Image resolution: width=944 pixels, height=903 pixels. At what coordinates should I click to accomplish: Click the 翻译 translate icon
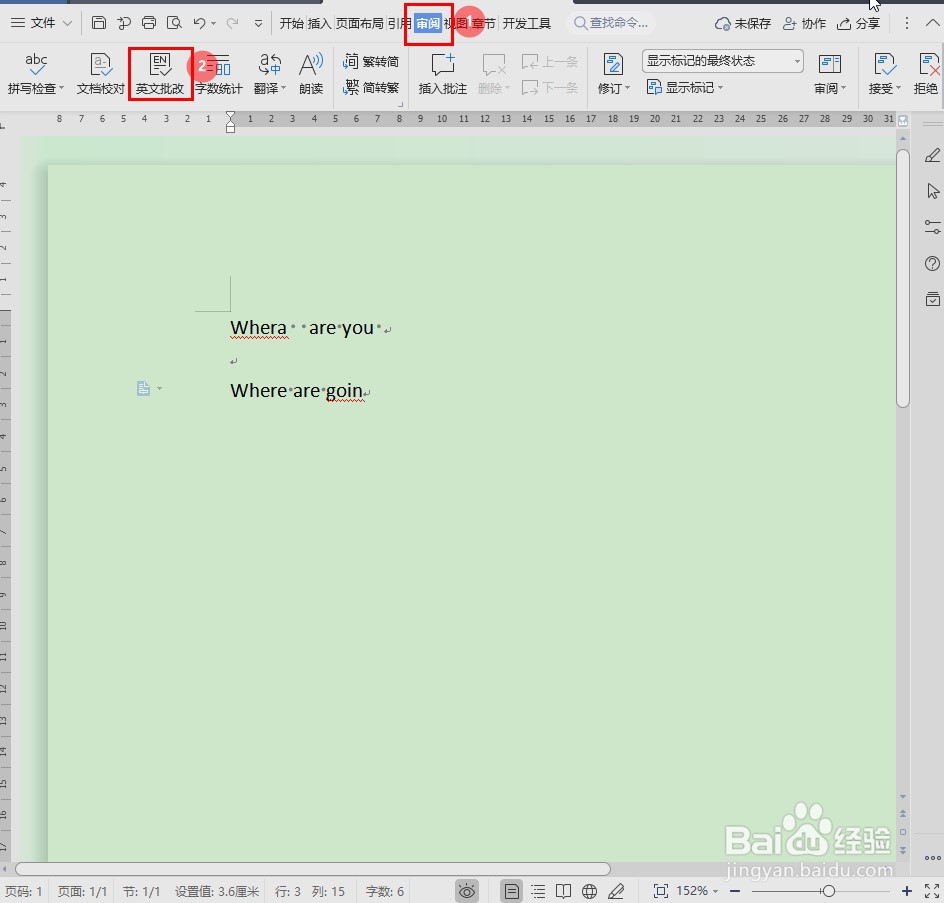[270, 64]
